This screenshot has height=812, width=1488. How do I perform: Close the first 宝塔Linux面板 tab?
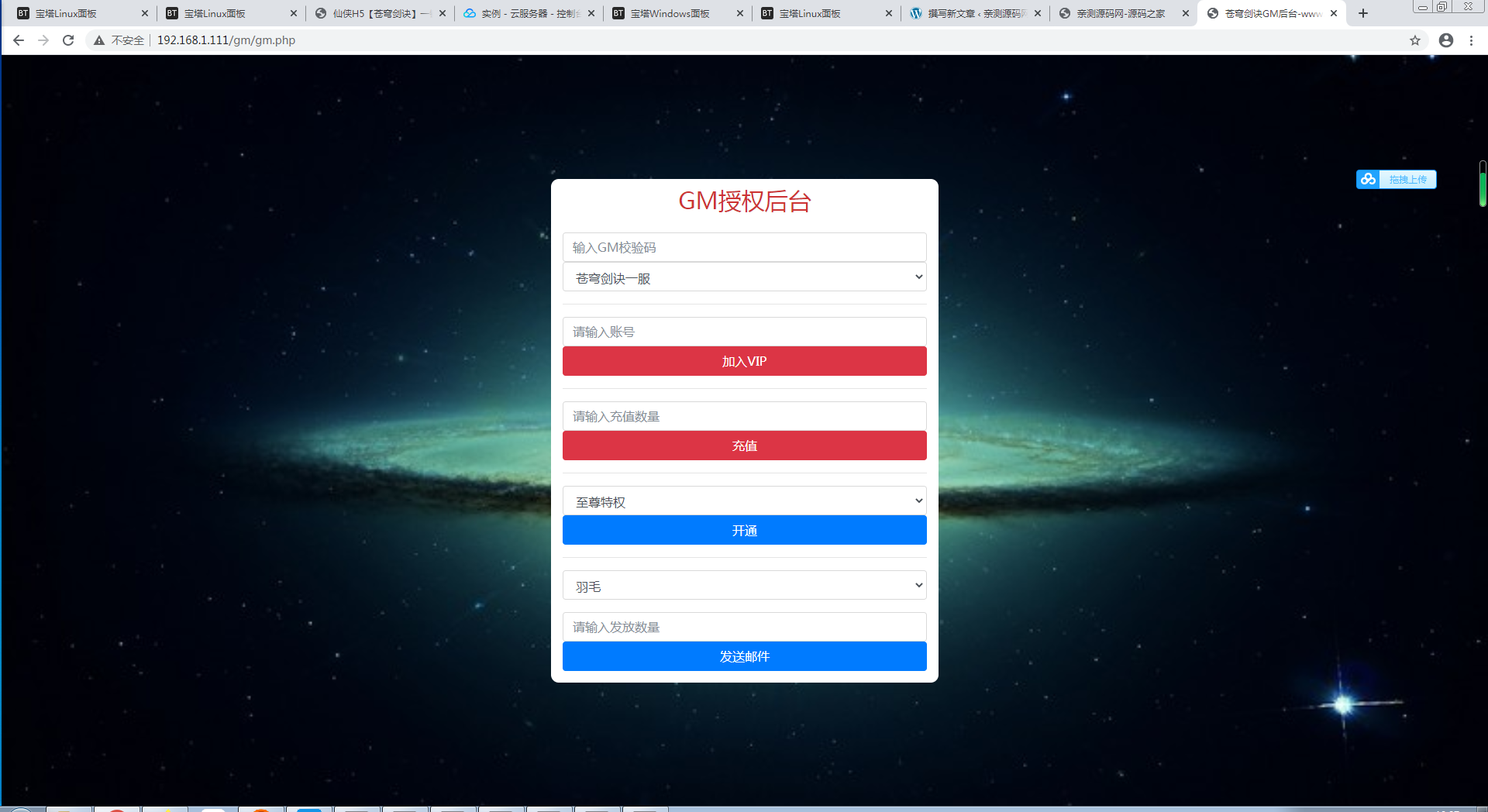pos(145,13)
